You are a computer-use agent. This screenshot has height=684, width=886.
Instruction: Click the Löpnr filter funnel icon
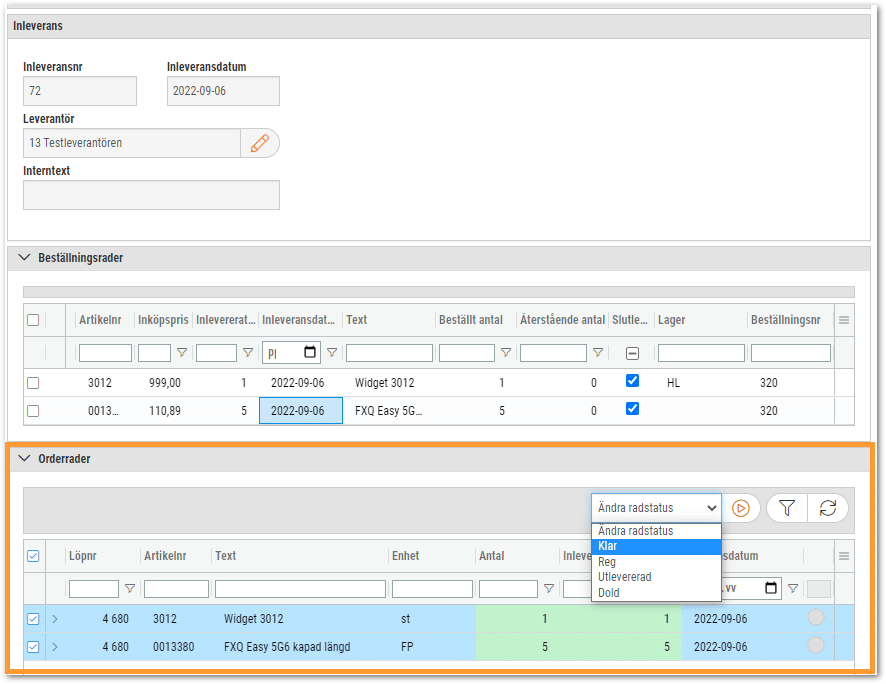[129, 589]
